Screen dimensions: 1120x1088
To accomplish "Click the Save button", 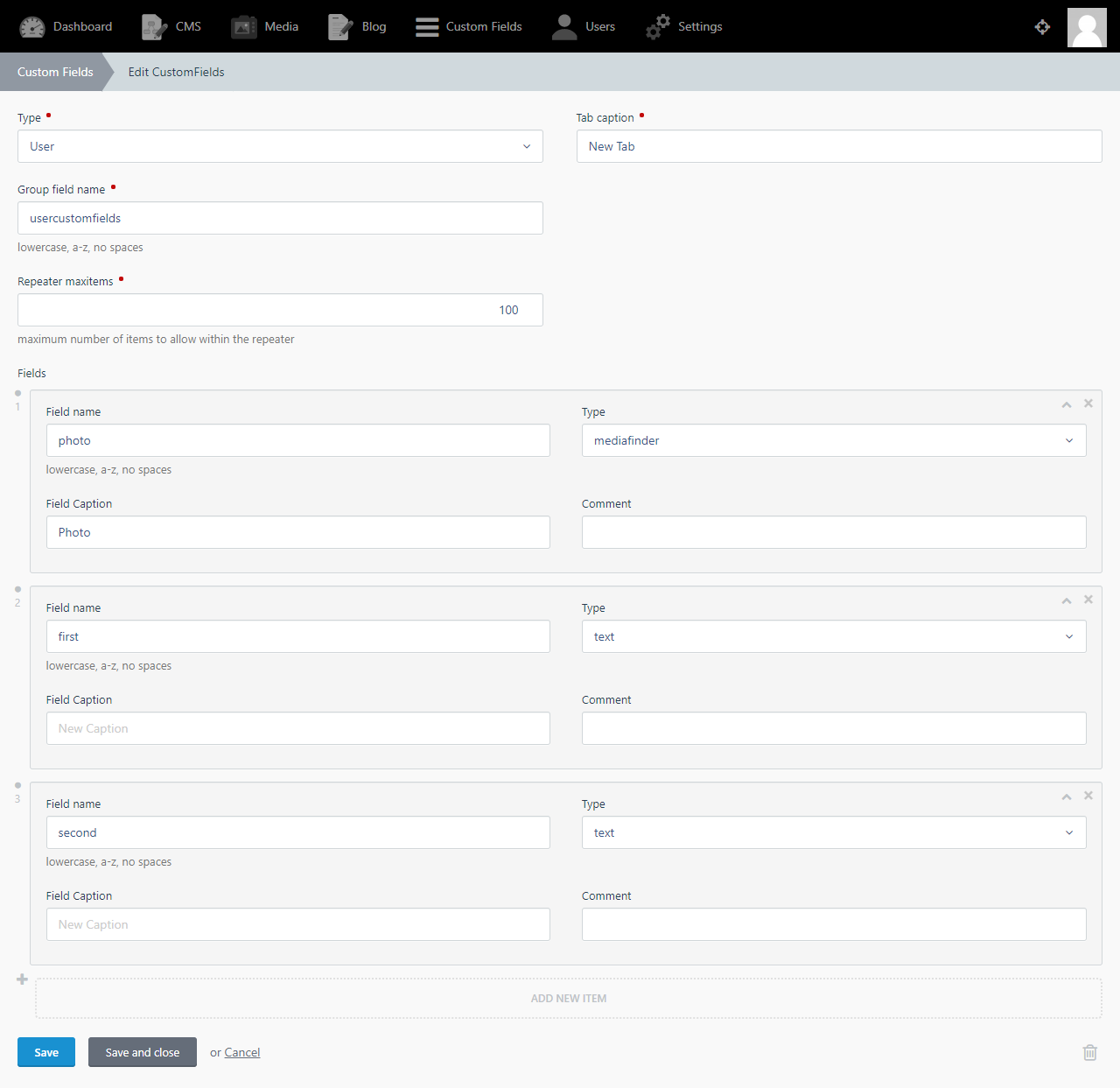I will tap(46, 1052).
